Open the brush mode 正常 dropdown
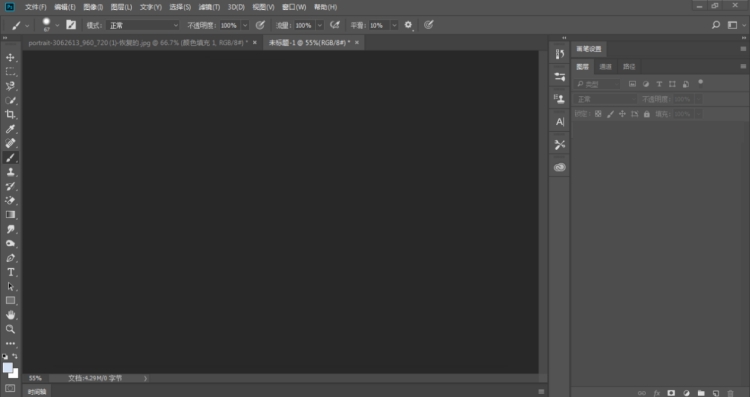The width and height of the screenshot is (750, 397). [143, 25]
